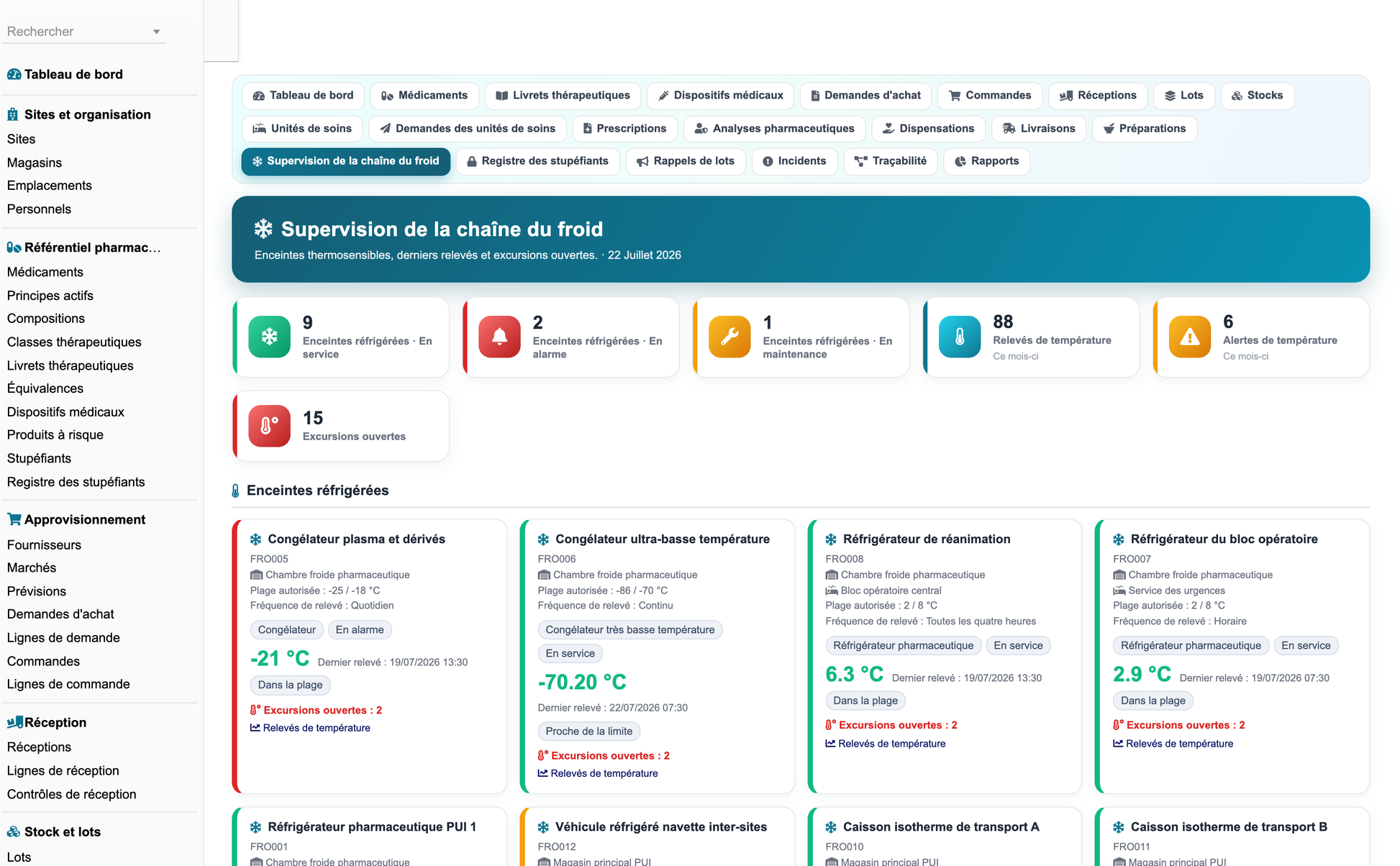This screenshot has height=866, width=1400.
Task: Open the Médicaments tab
Action: (x=424, y=96)
